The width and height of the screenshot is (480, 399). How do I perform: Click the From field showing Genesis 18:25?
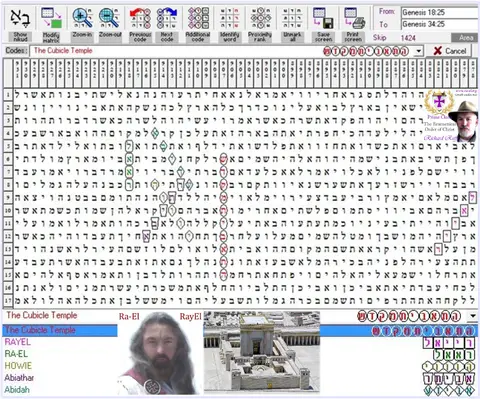(440, 13)
